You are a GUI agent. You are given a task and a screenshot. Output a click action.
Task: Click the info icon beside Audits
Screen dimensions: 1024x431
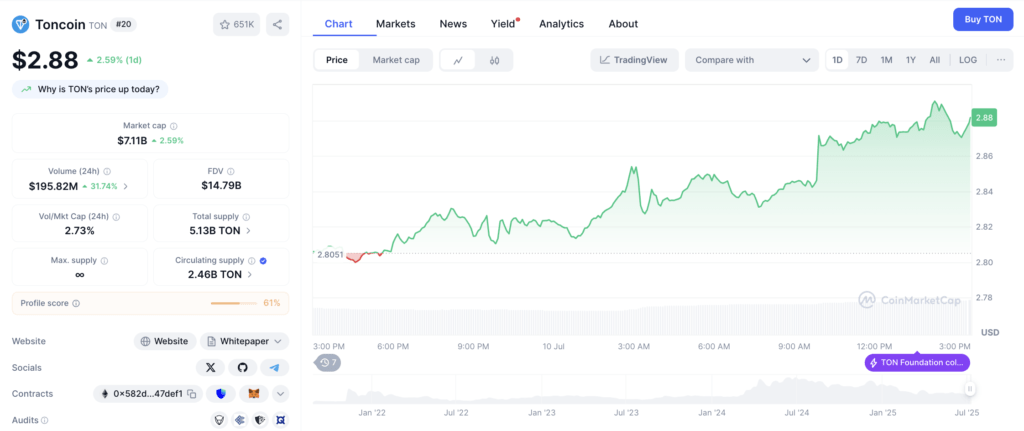[x=45, y=421]
